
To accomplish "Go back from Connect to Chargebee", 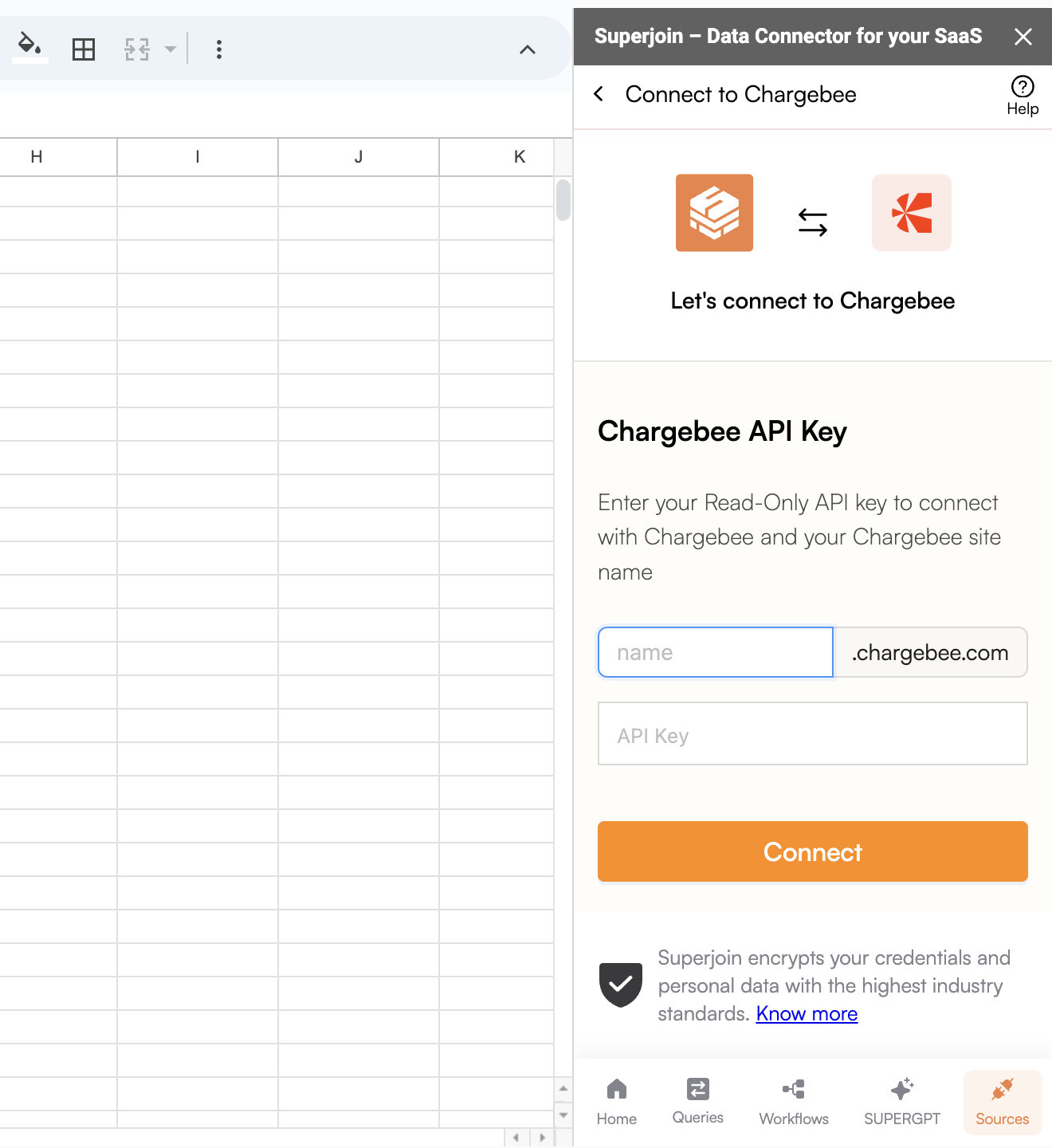I will [x=599, y=94].
